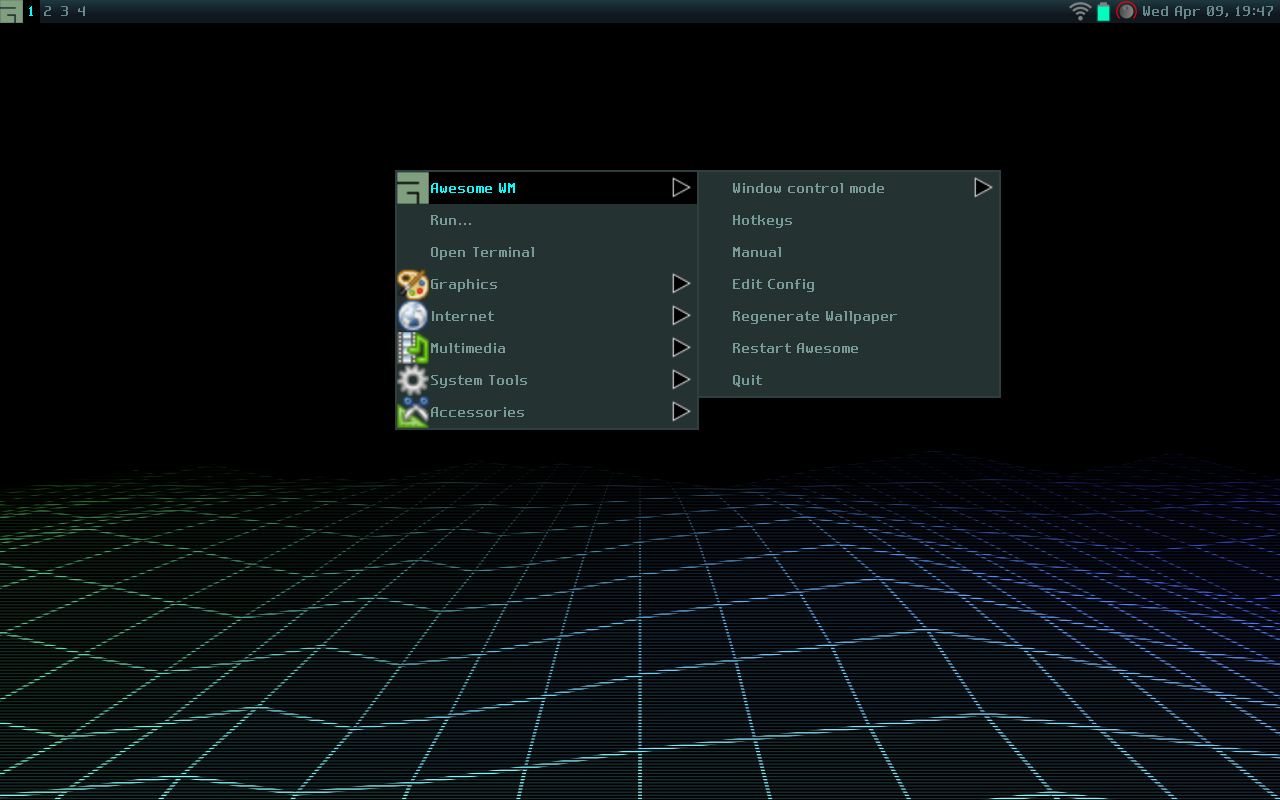Select Edit Config in the submenu

pos(849,284)
